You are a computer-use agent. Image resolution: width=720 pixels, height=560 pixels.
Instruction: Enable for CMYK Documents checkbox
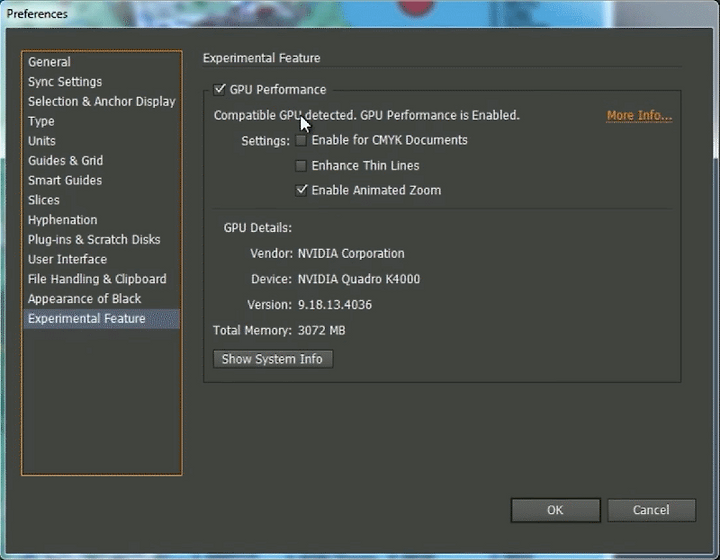pyautogui.click(x=301, y=140)
